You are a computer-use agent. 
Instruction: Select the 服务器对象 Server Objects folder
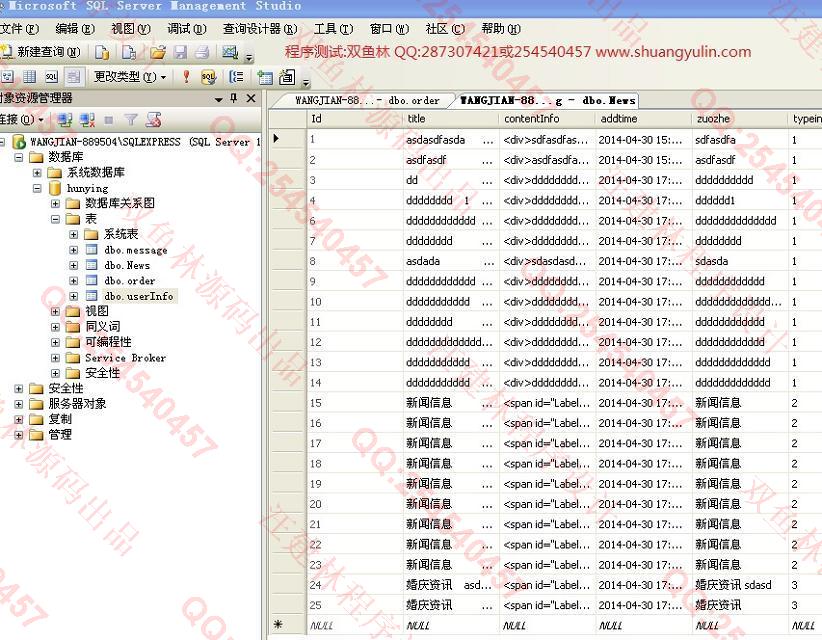77,404
